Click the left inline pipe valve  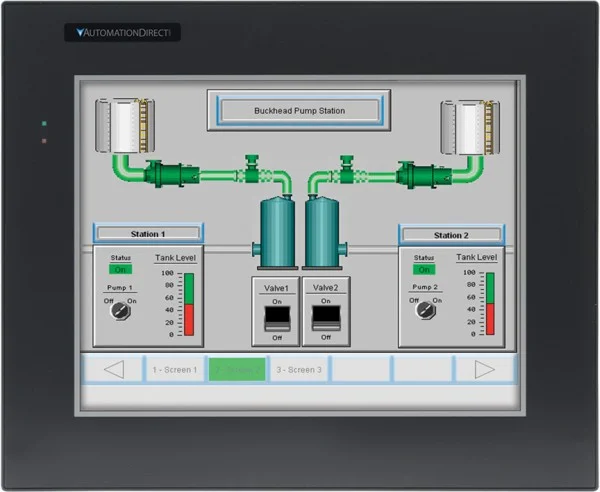[252, 169]
